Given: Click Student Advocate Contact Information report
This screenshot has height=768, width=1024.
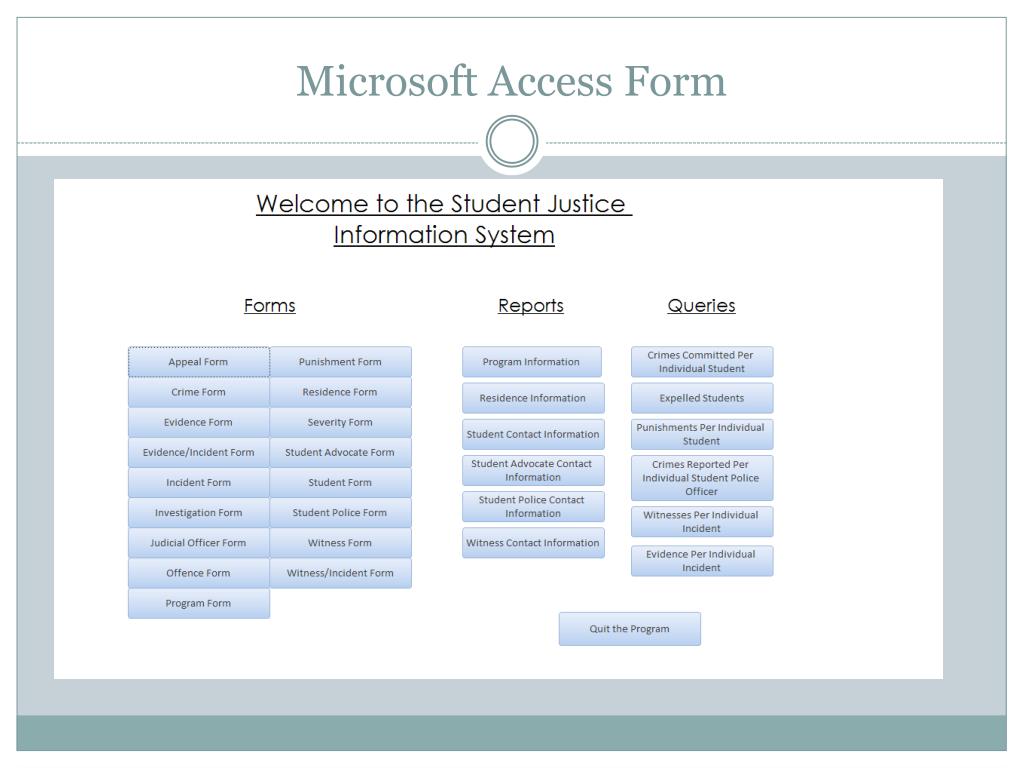Looking at the screenshot, I should (x=533, y=470).
